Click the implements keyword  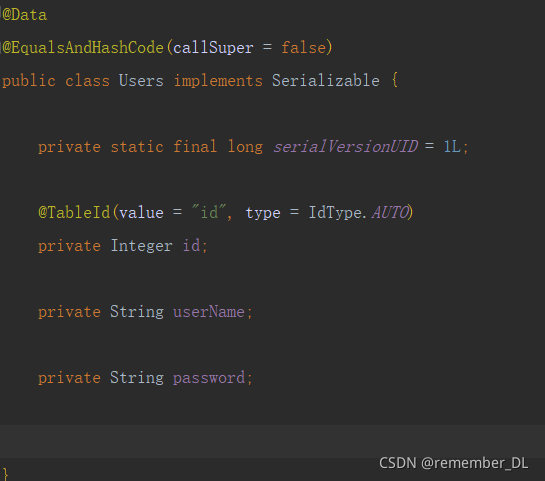coord(218,81)
